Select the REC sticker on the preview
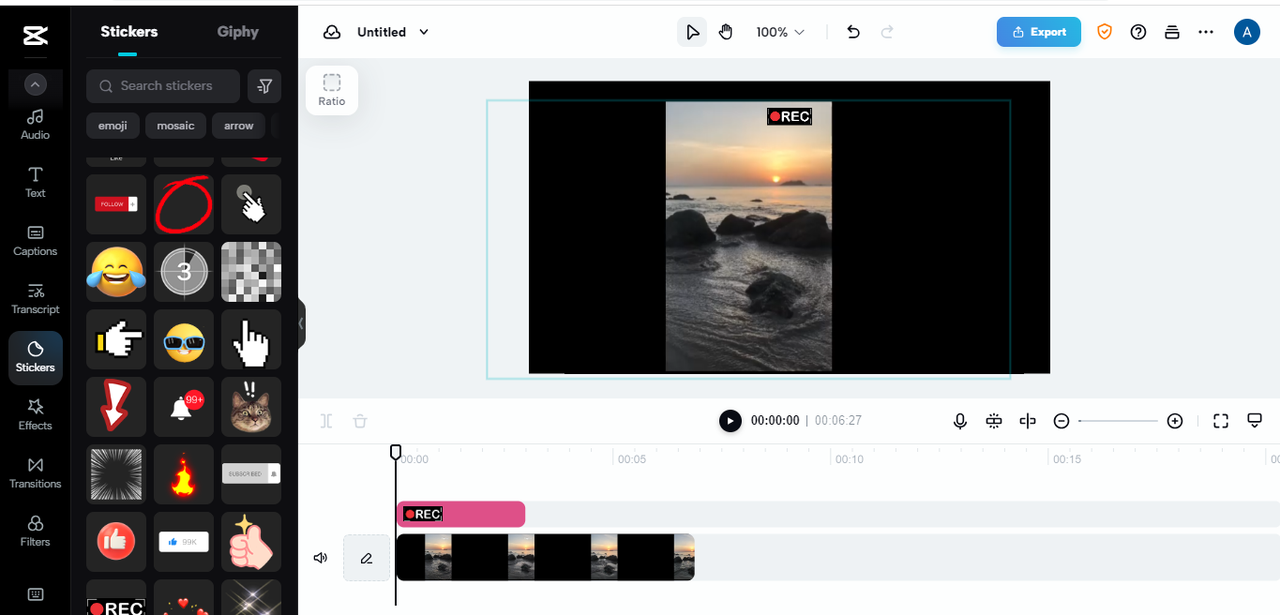Viewport: 1280px width, 615px height. click(x=789, y=117)
